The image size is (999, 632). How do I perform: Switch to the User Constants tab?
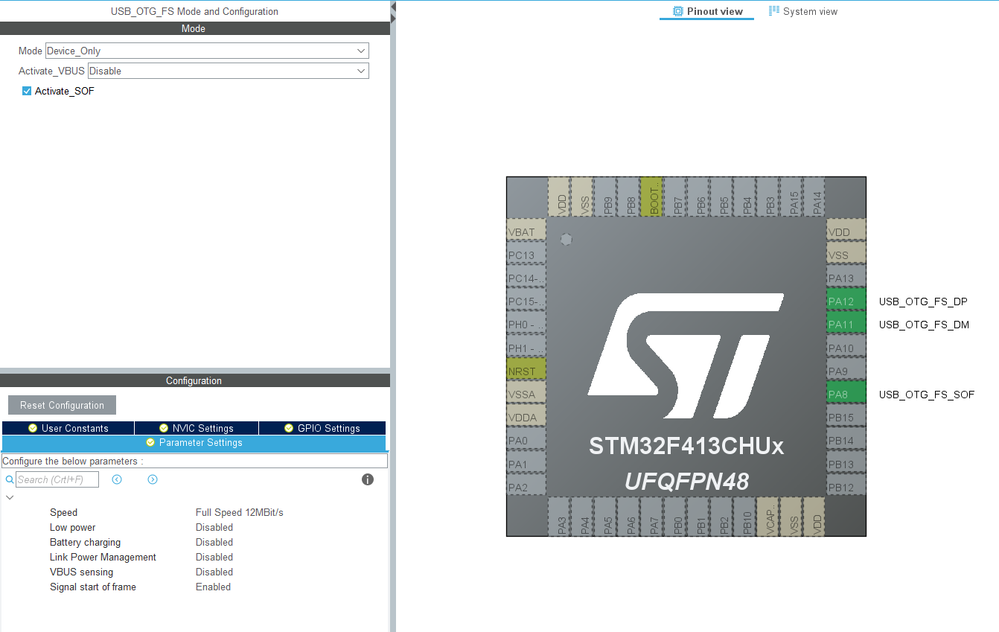point(68,428)
